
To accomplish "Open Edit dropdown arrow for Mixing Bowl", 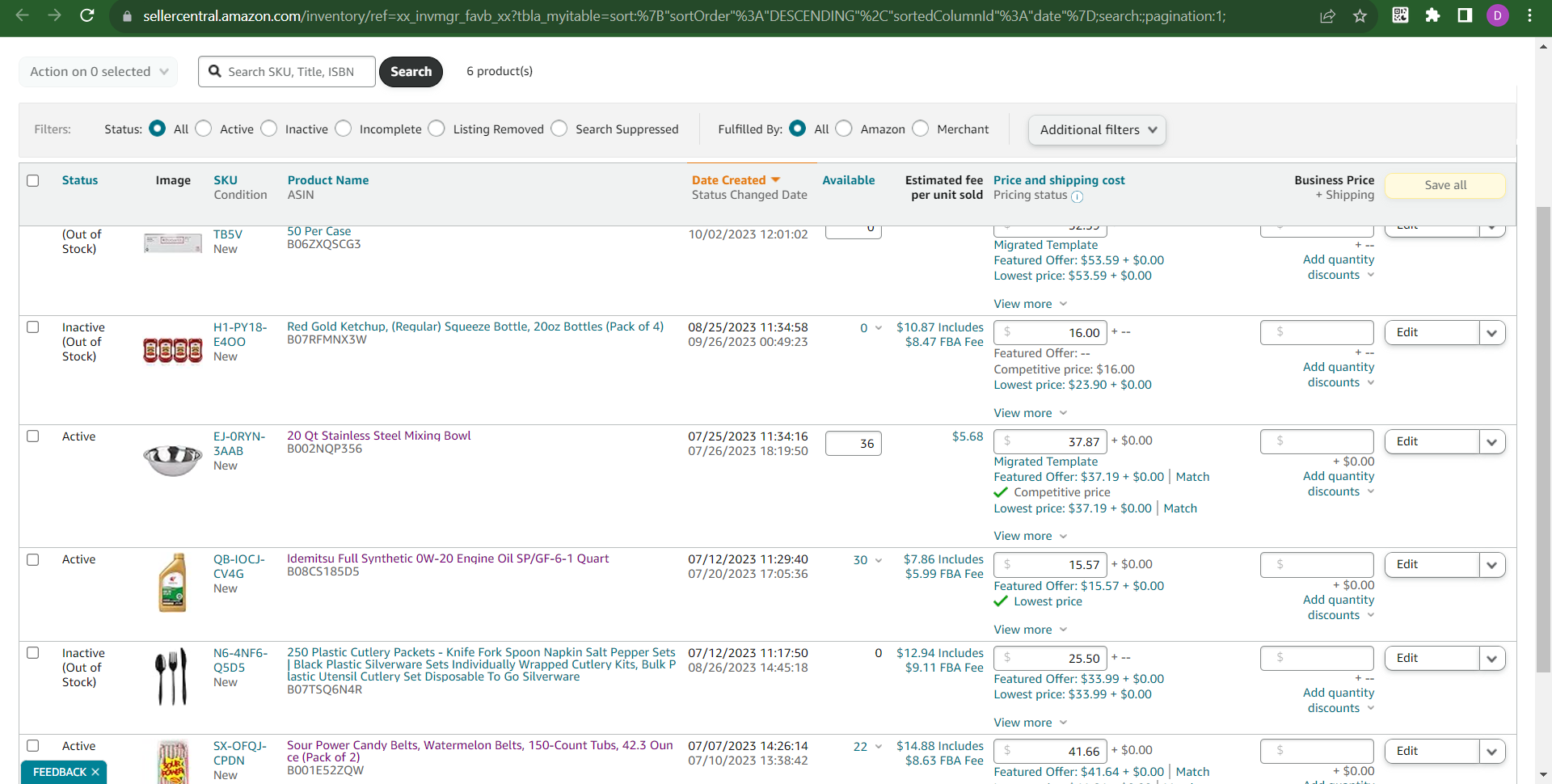I will click(x=1492, y=442).
